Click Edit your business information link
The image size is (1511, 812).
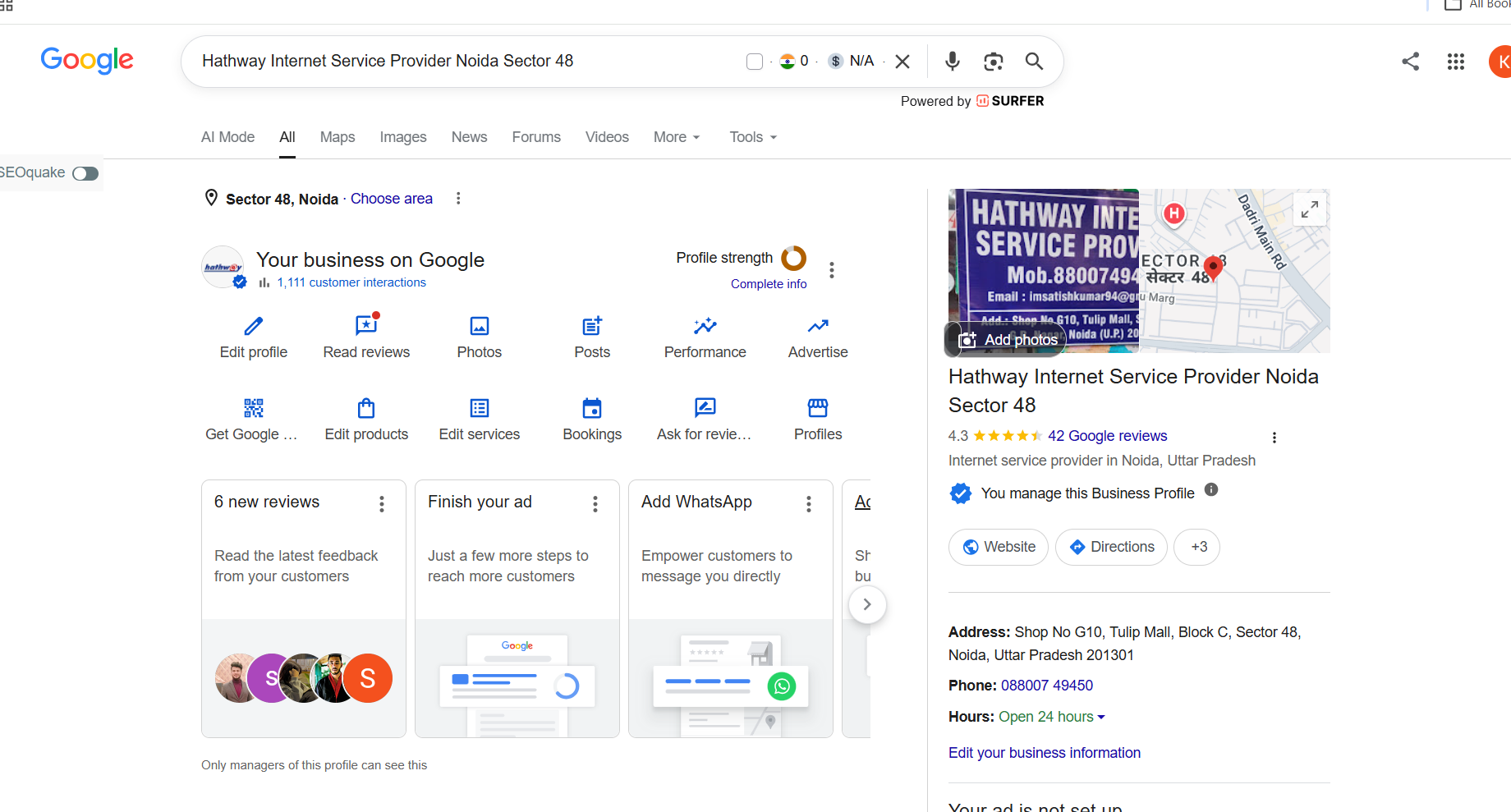[x=1045, y=753]
